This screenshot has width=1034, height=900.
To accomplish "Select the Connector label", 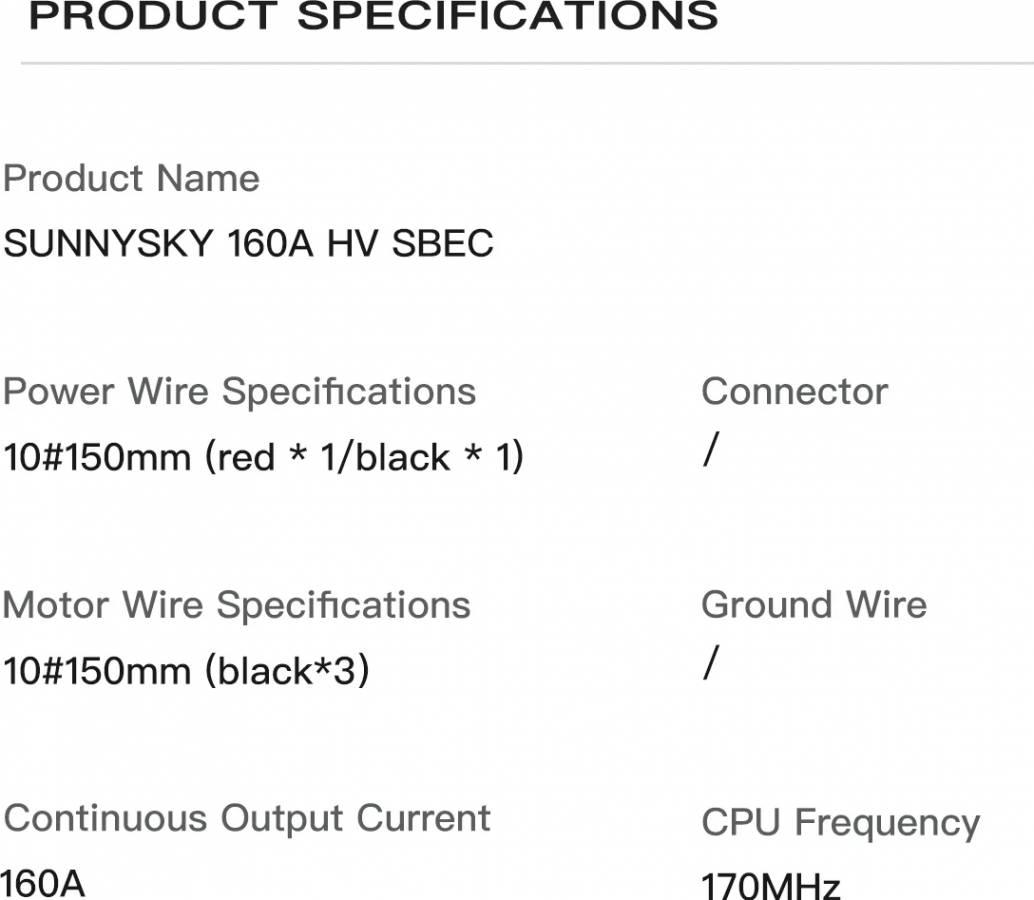I will [x=795, y=392].
